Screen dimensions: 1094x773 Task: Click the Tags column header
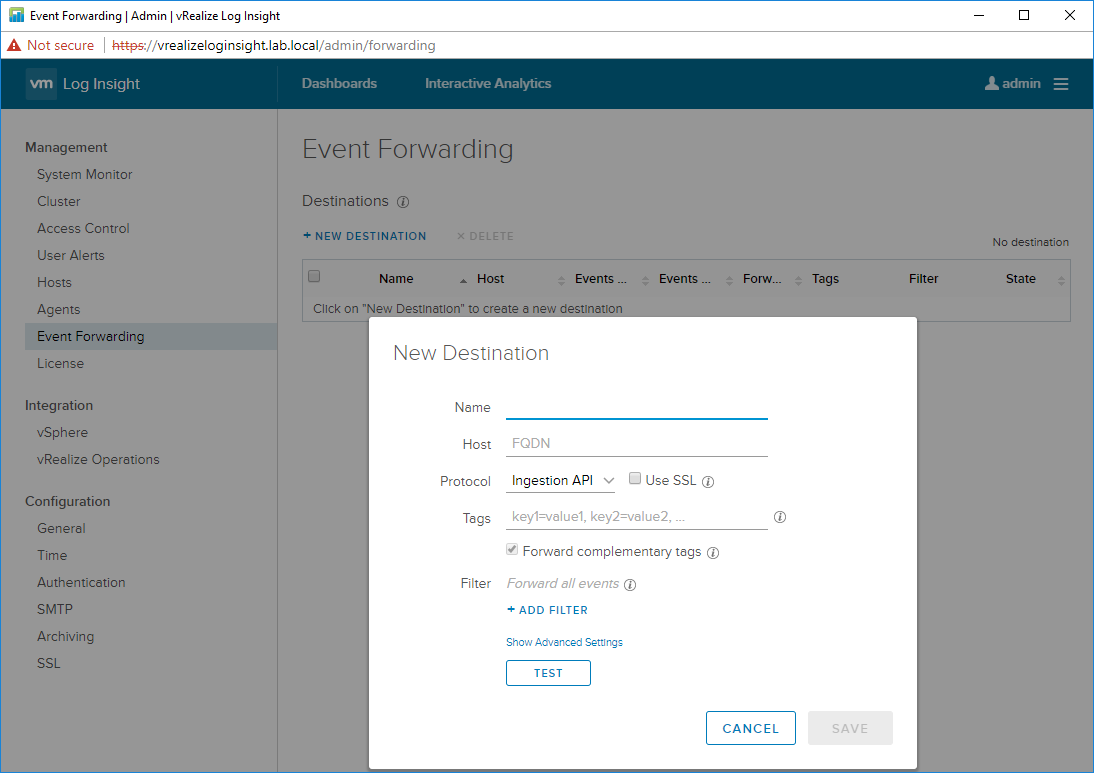pos(825,279)
